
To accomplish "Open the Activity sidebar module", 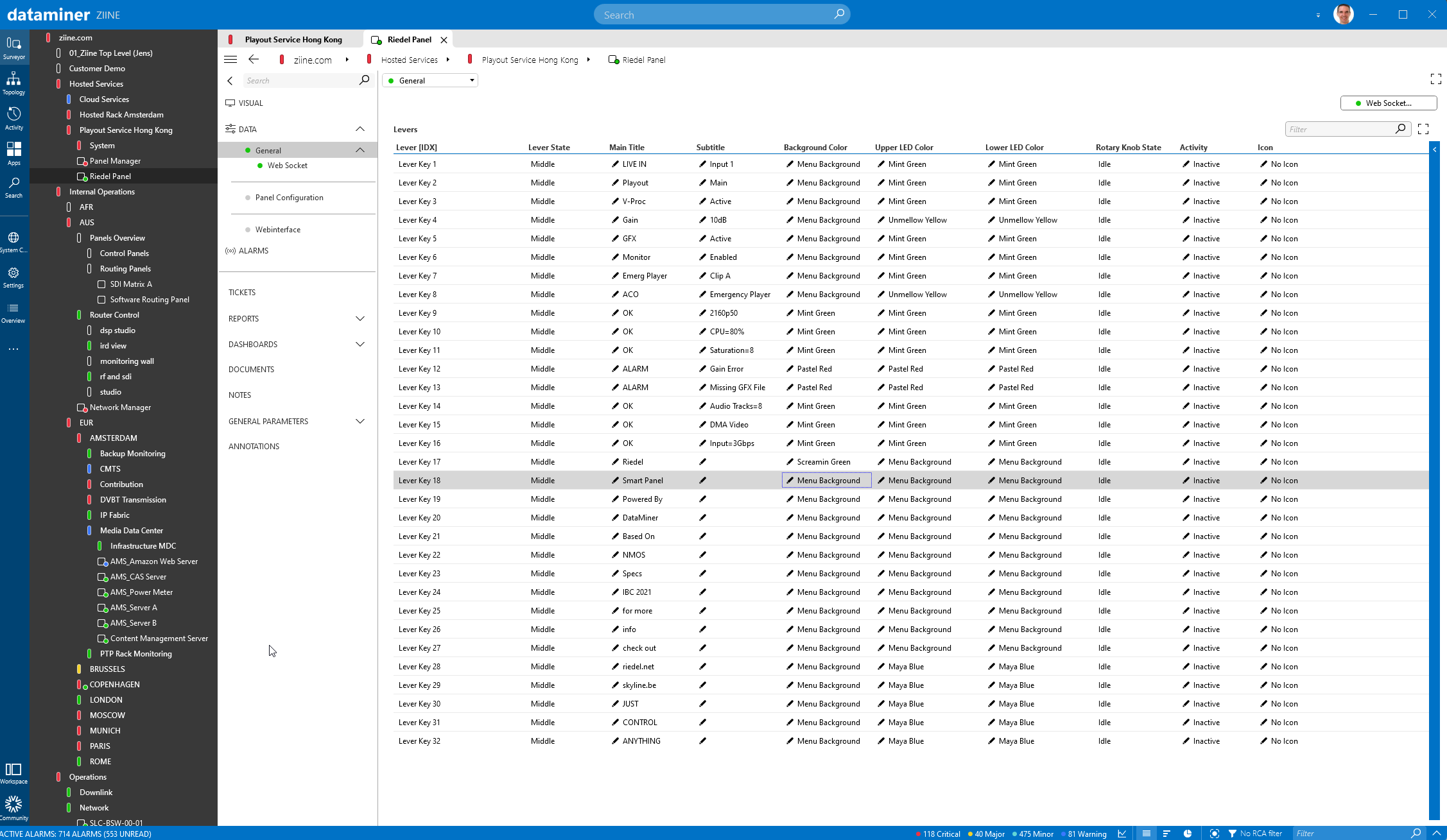I will [x=13, y=118].
